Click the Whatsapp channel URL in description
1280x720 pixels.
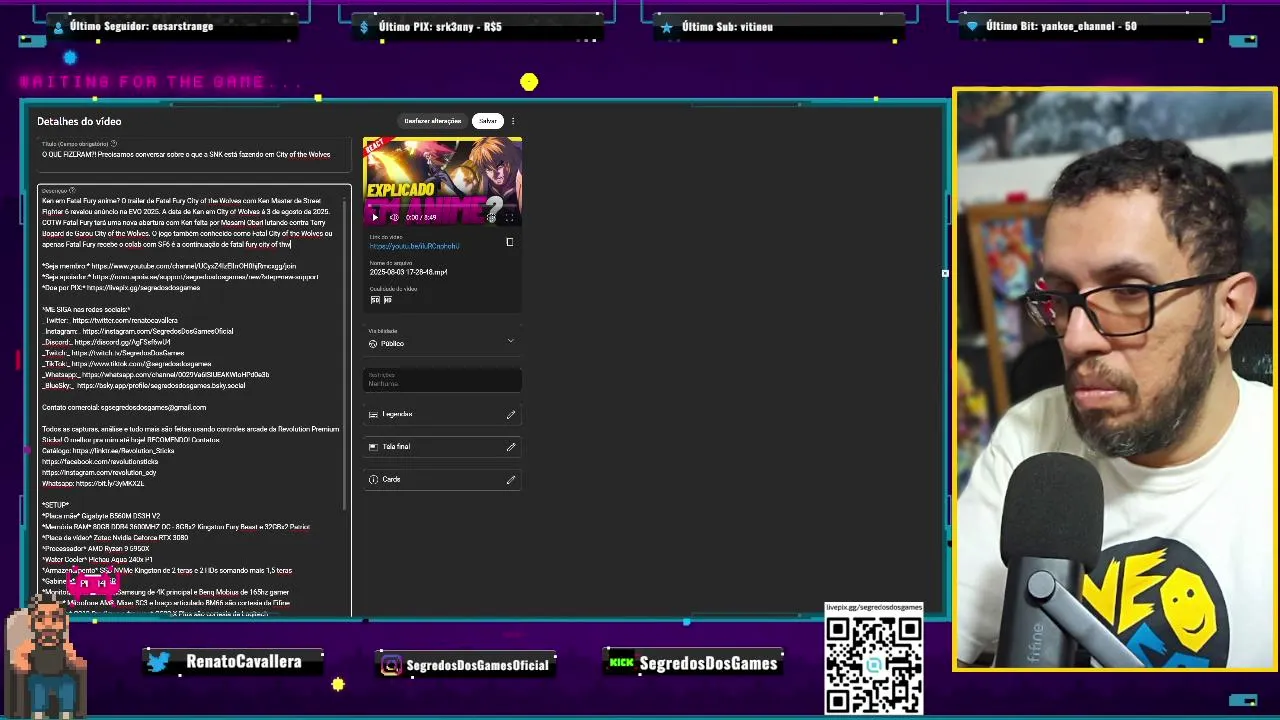point(176,376)
